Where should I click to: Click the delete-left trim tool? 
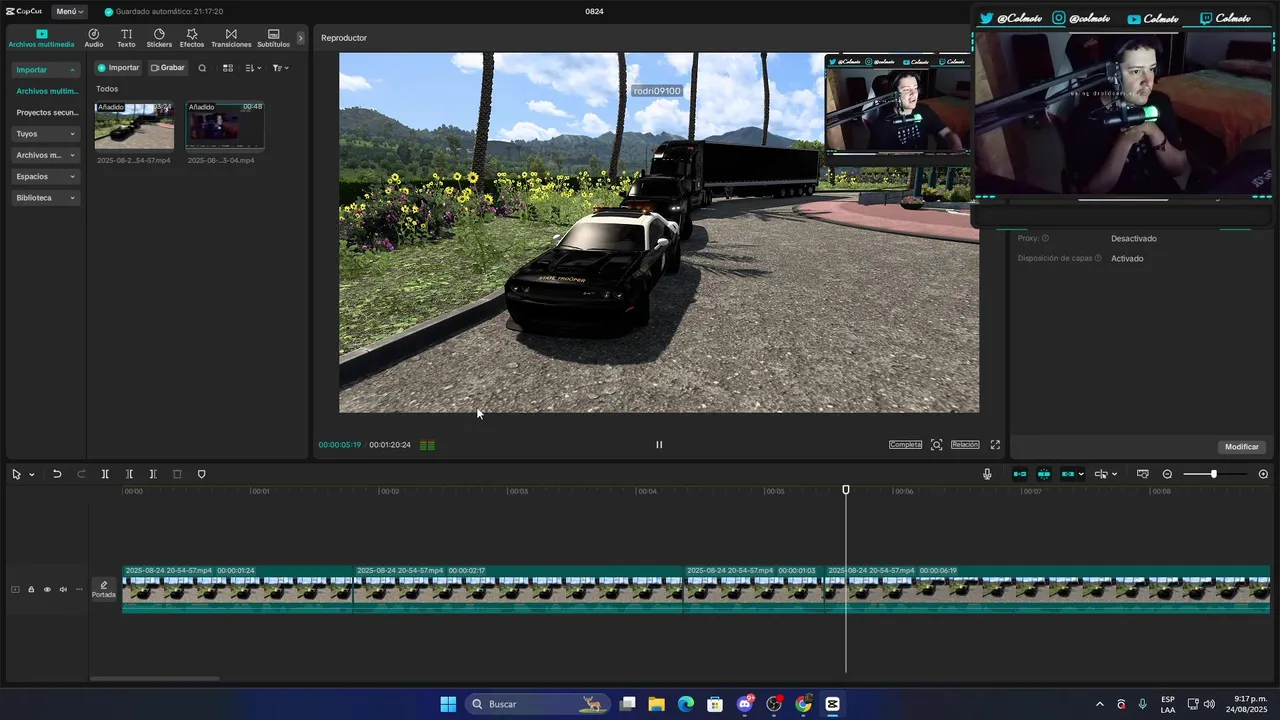coord(129,474)
